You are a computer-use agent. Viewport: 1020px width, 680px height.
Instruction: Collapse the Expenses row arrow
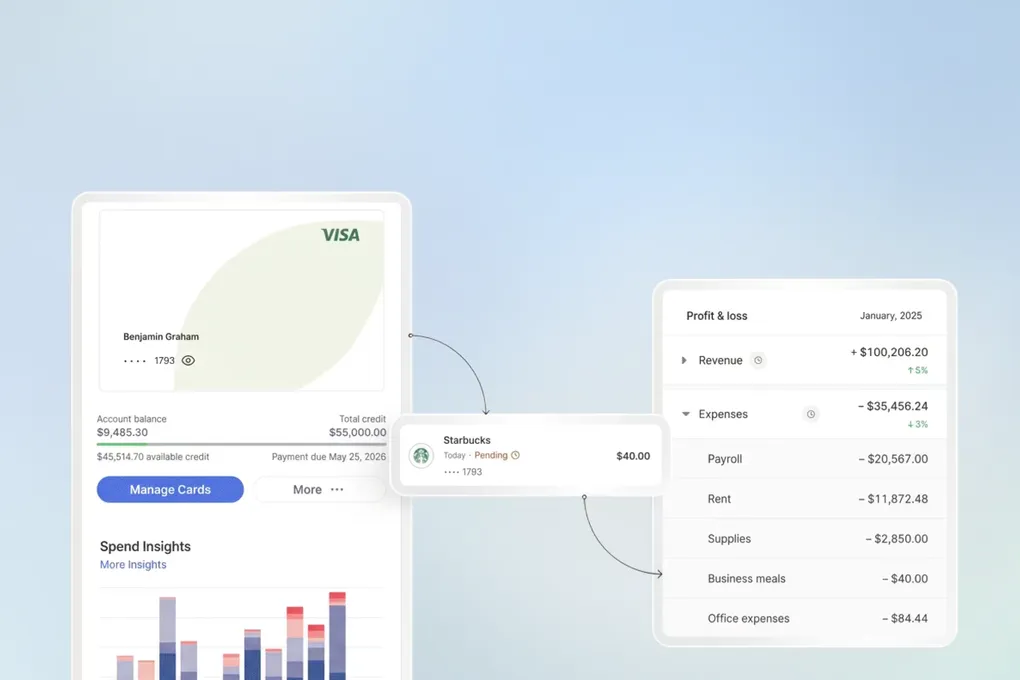pyautogui.click(x=686, y=414)
